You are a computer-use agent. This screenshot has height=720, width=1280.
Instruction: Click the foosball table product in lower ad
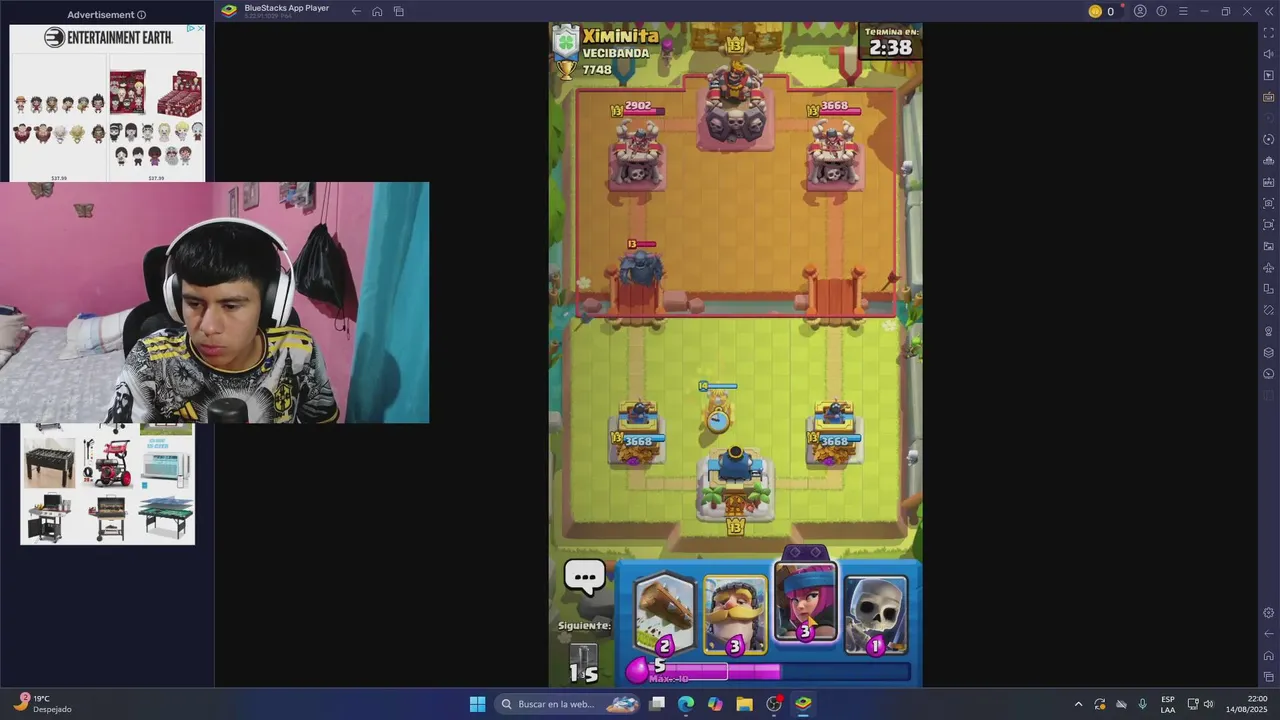(49, 462)
